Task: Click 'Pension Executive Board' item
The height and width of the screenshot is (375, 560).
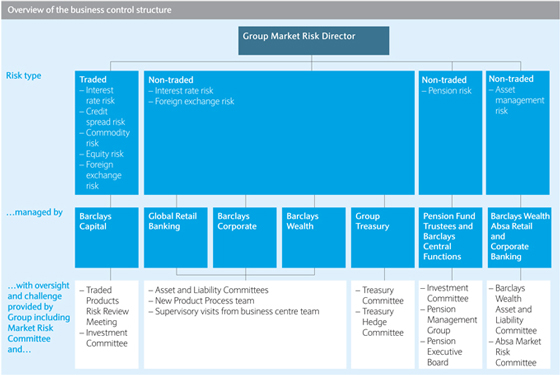Action: (x=442, y=351)
